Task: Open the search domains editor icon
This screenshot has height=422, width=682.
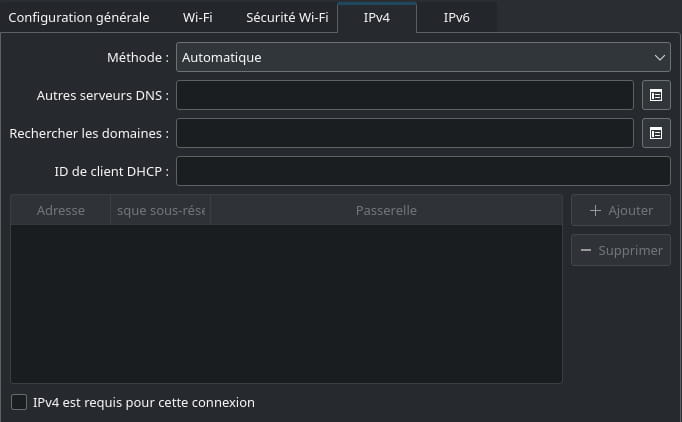Action: click(656, 133)
